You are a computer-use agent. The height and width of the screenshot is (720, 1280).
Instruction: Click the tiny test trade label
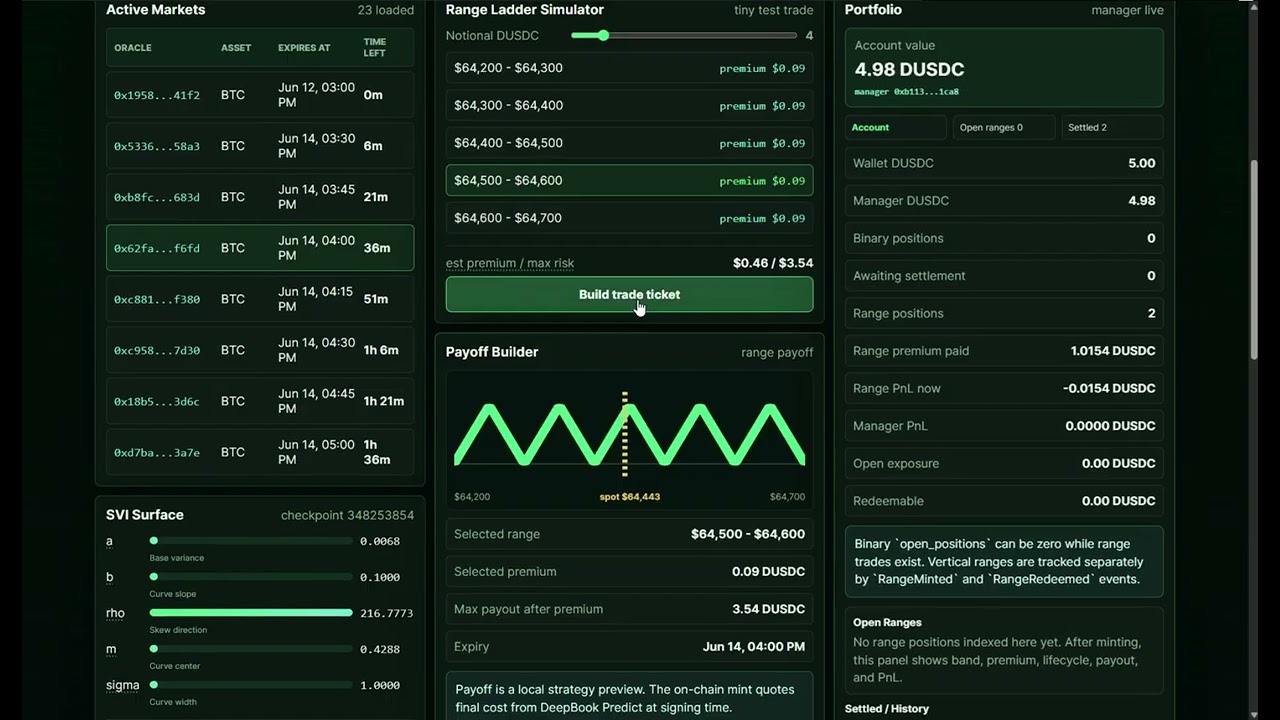[773, 10]
